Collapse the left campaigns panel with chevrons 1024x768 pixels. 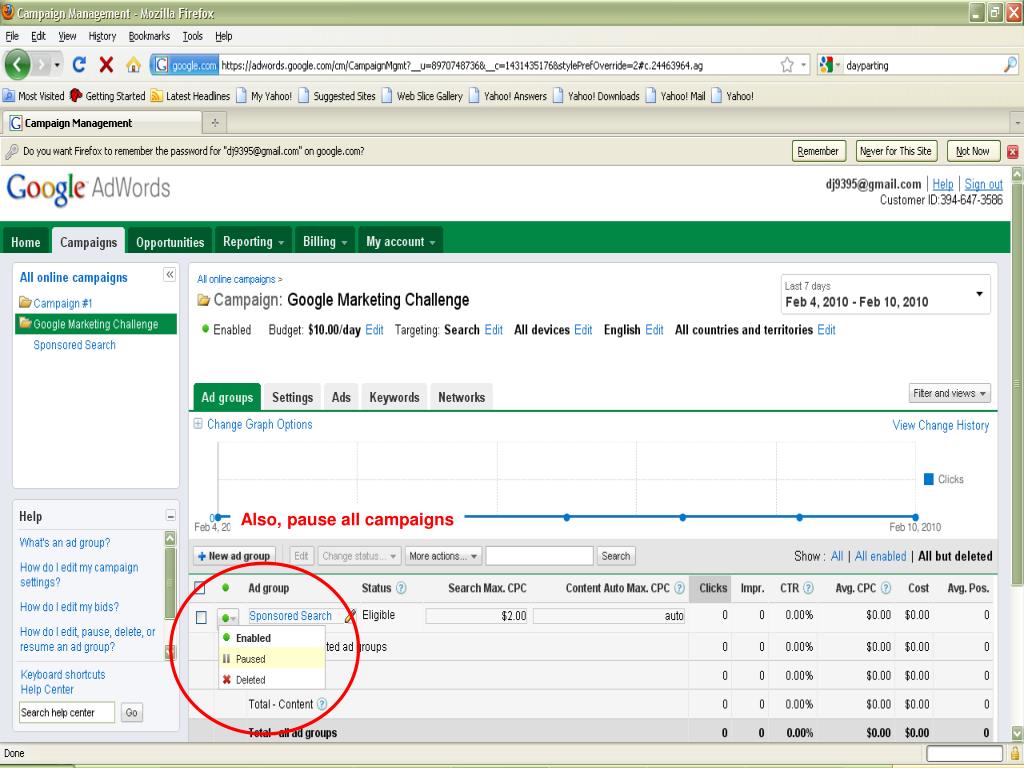[x=169, y=274]
